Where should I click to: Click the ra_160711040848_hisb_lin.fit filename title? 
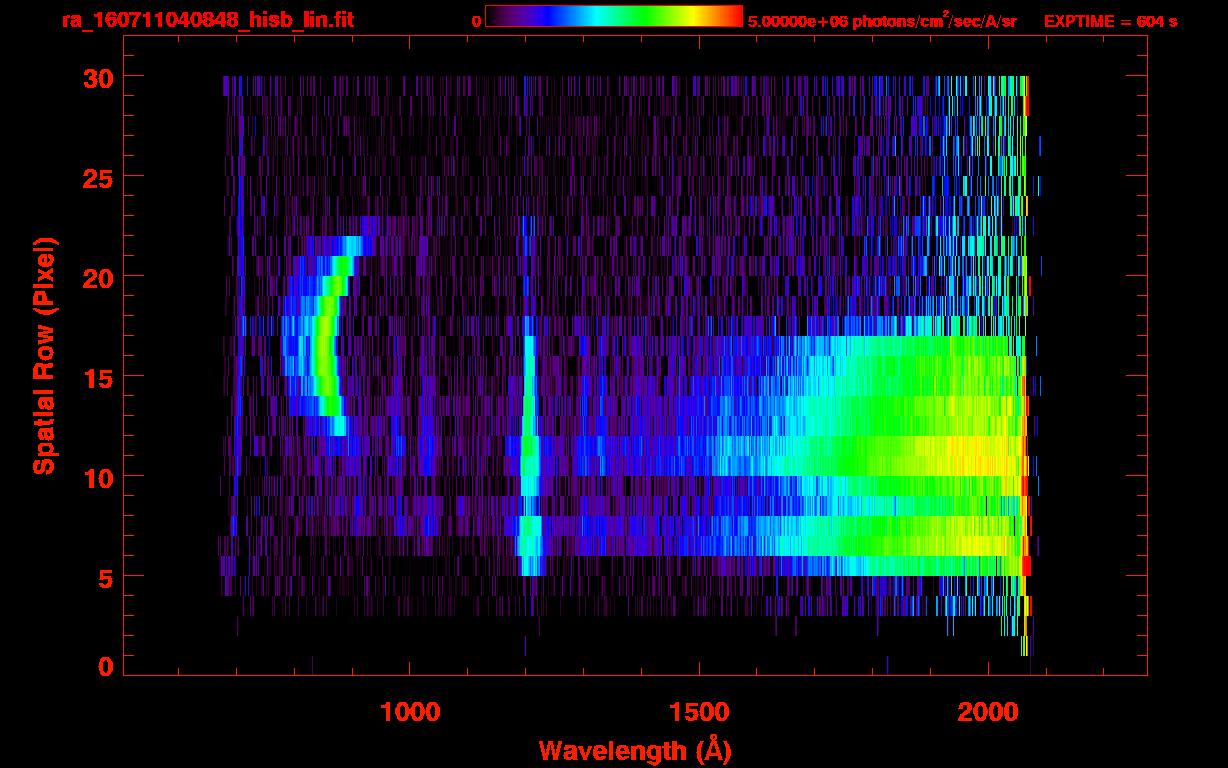click(x=206, y=20)
